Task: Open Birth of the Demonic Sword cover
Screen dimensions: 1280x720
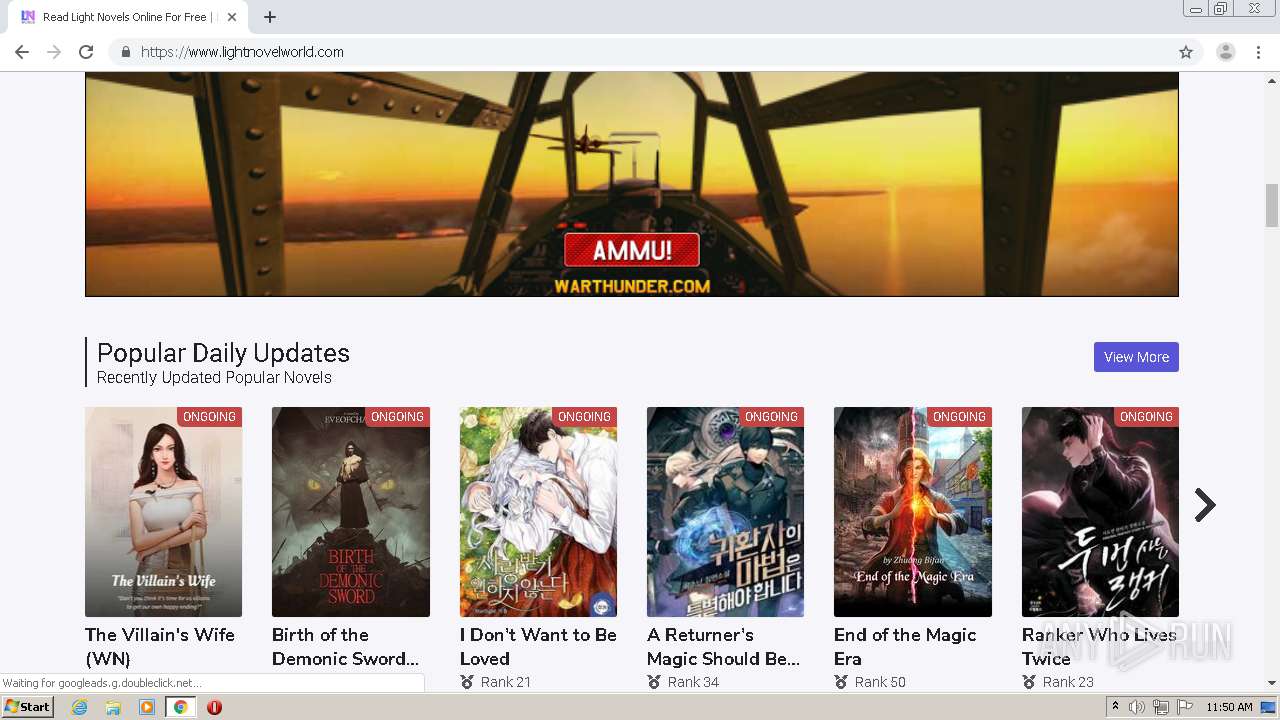Action: (351, 512)
